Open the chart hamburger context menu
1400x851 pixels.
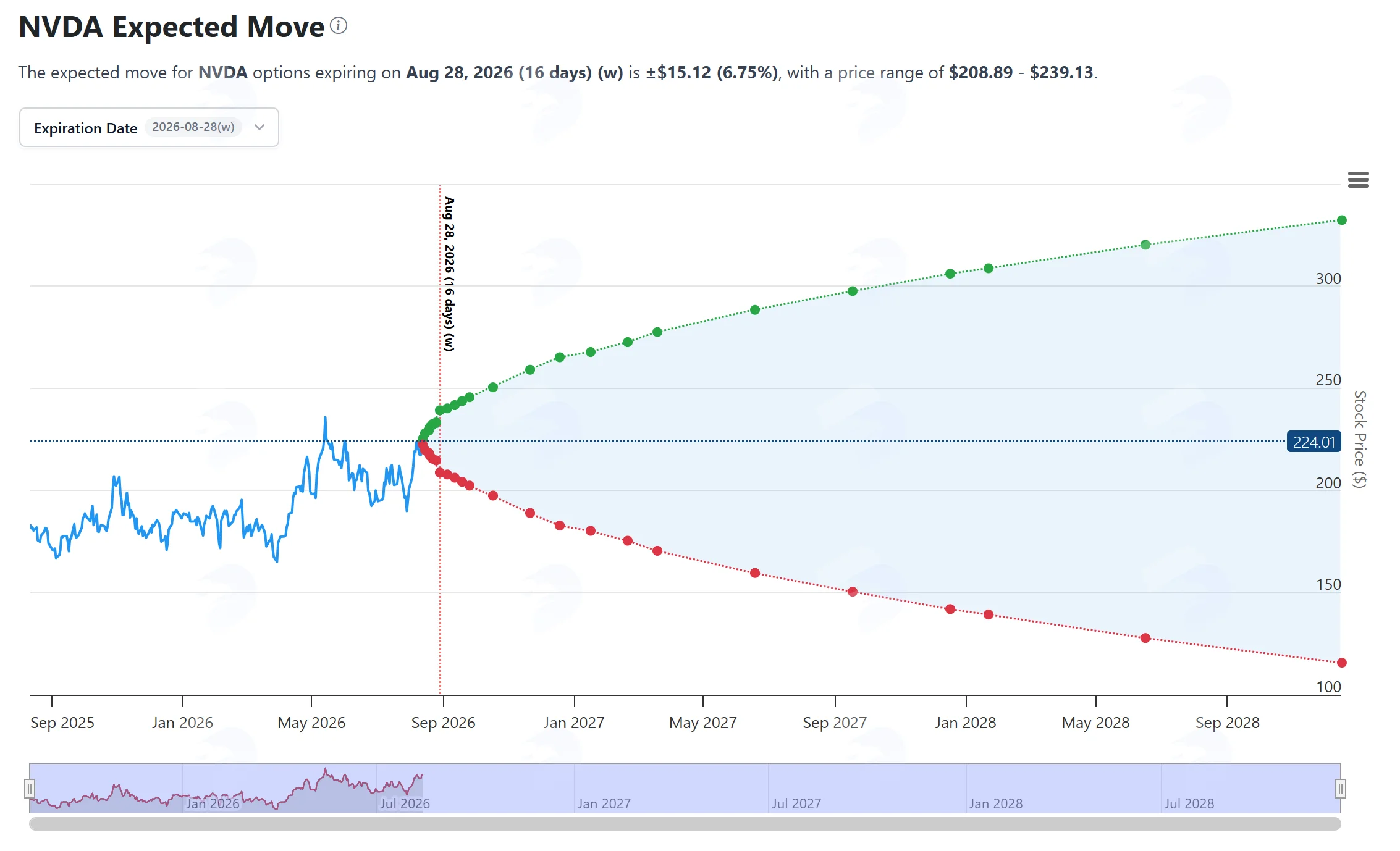pos(1358,180)
